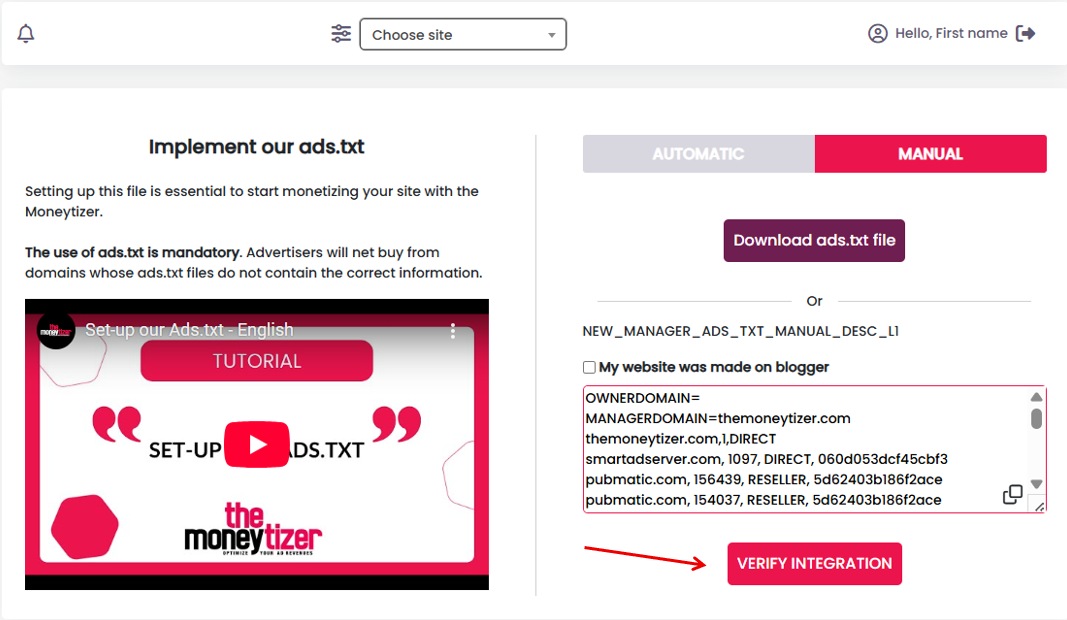Click inside the ads.txt text area
The width and height of the screenshot is (1067, 620).
point(806,449)
